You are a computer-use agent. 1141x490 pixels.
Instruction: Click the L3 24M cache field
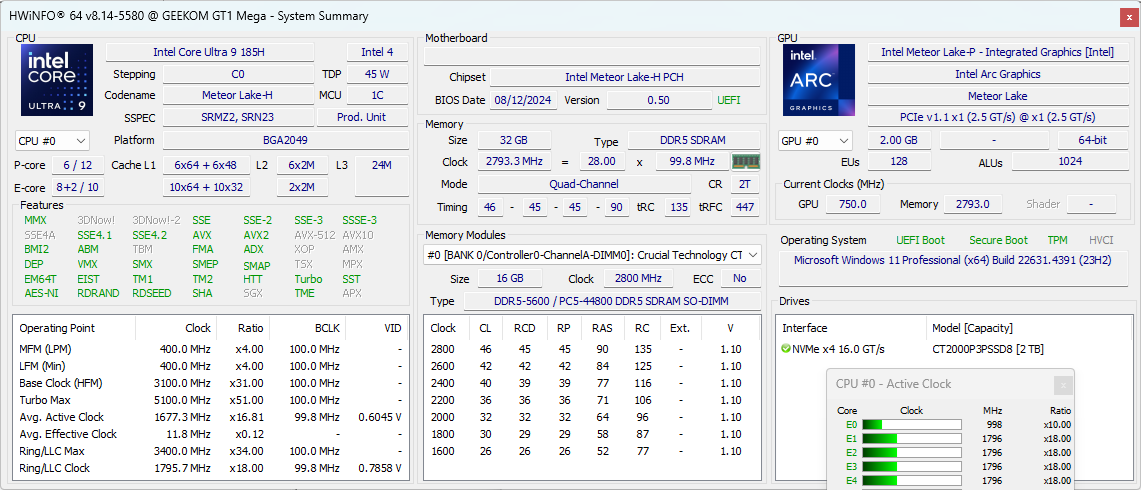[381, 176]
